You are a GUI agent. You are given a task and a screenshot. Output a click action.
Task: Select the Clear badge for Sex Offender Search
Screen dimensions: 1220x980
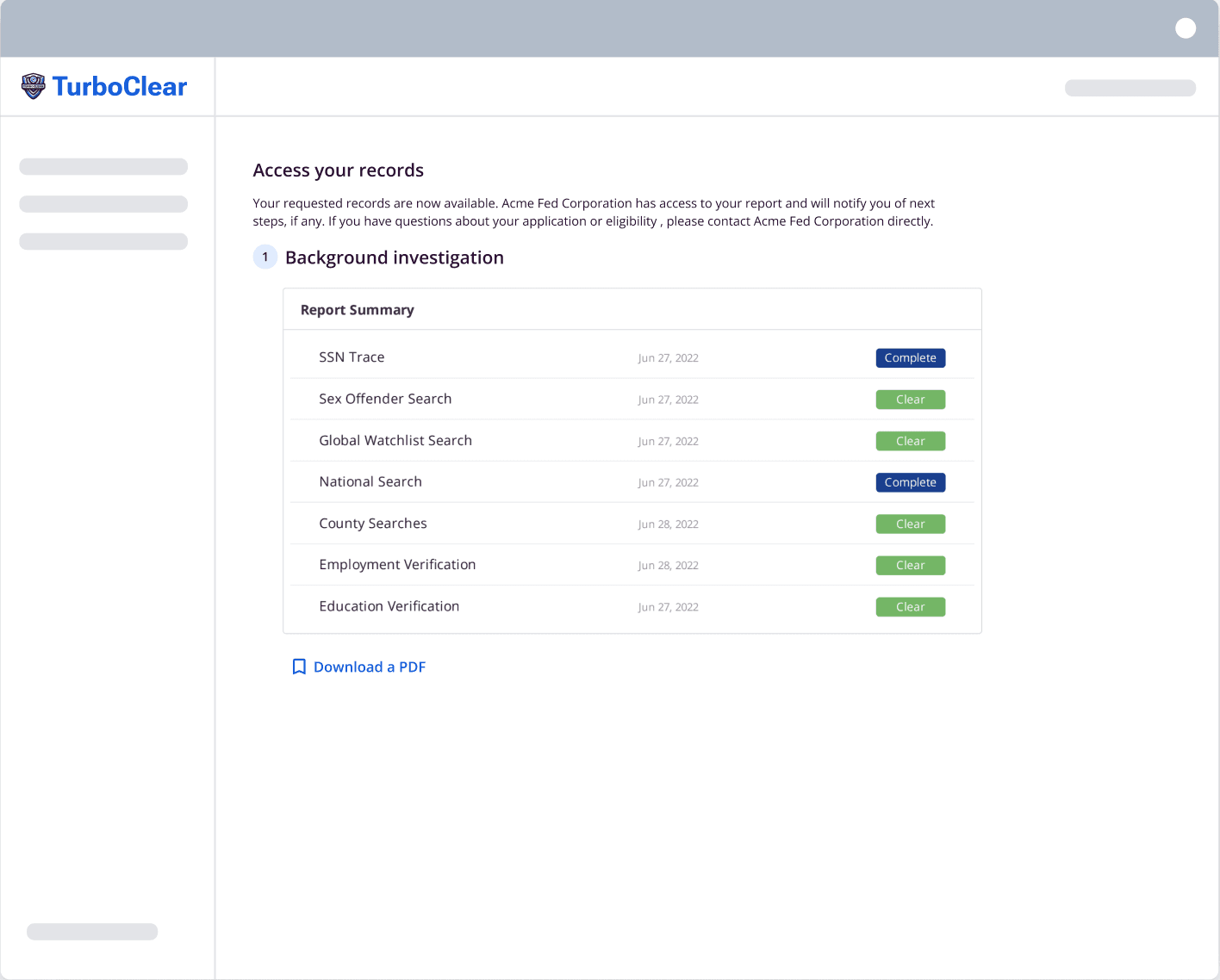tap(910, 400)
